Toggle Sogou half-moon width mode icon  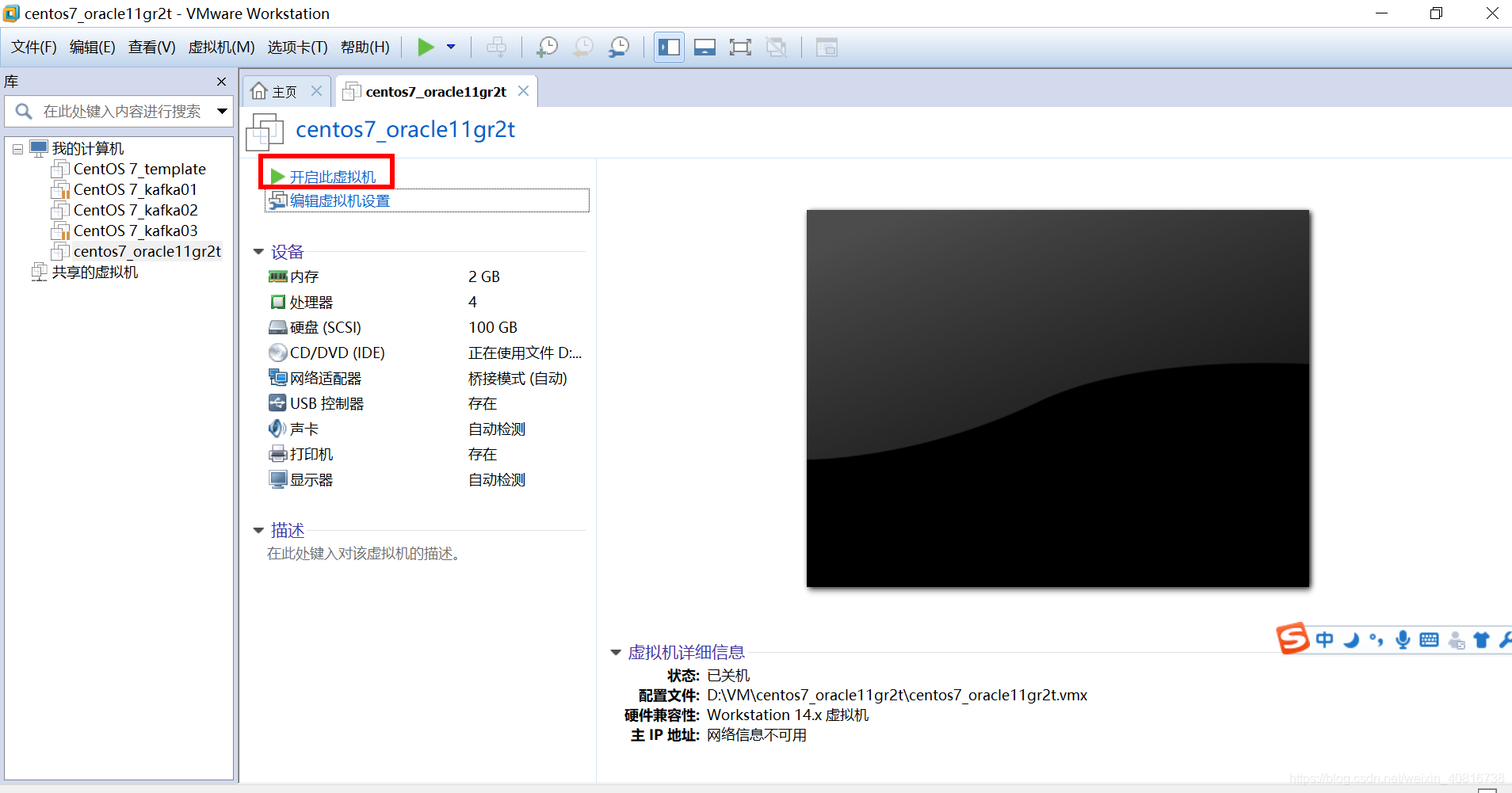point(1352,640)
